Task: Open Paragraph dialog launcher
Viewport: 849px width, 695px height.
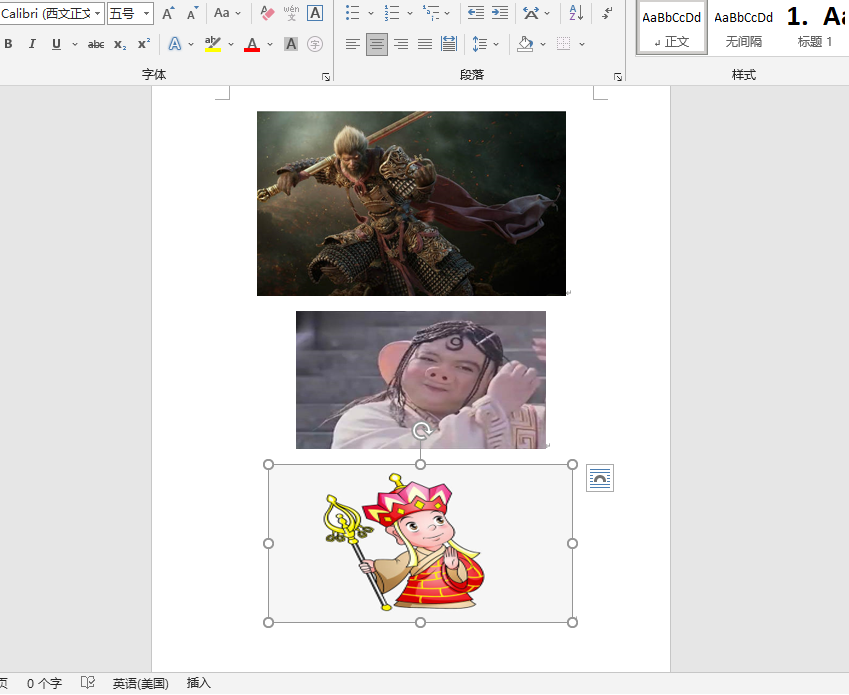Action: point(618,77)
